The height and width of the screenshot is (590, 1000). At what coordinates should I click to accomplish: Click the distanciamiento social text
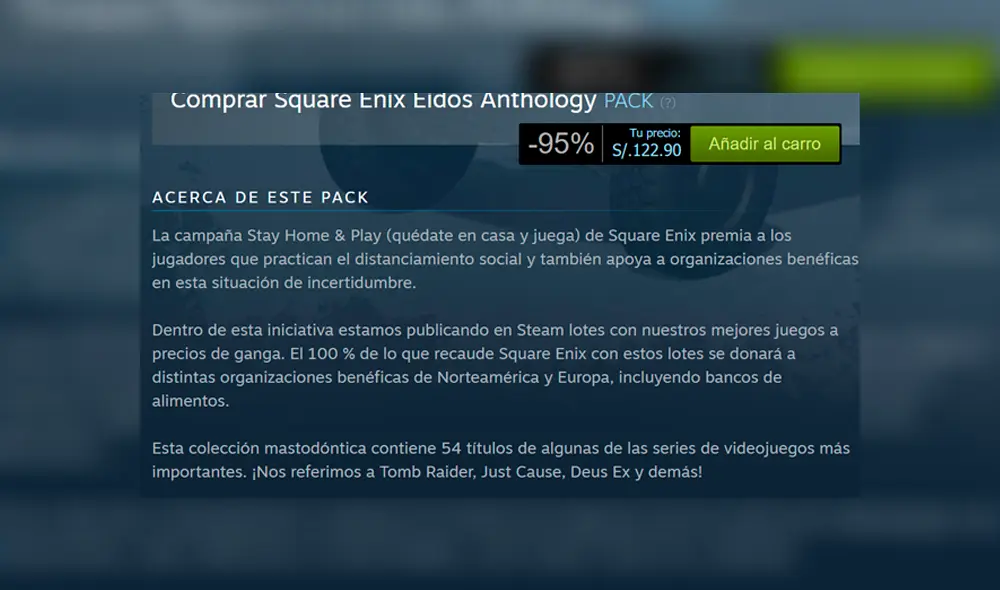point(438,259)
